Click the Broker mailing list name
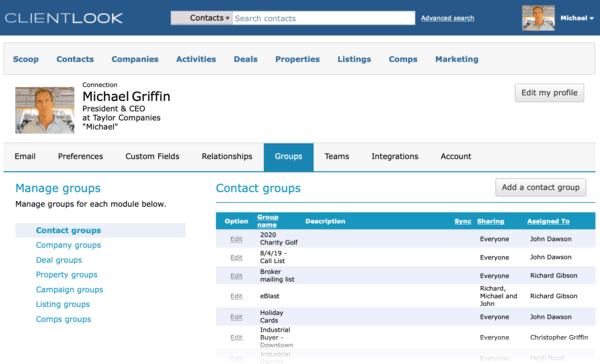 277,275
